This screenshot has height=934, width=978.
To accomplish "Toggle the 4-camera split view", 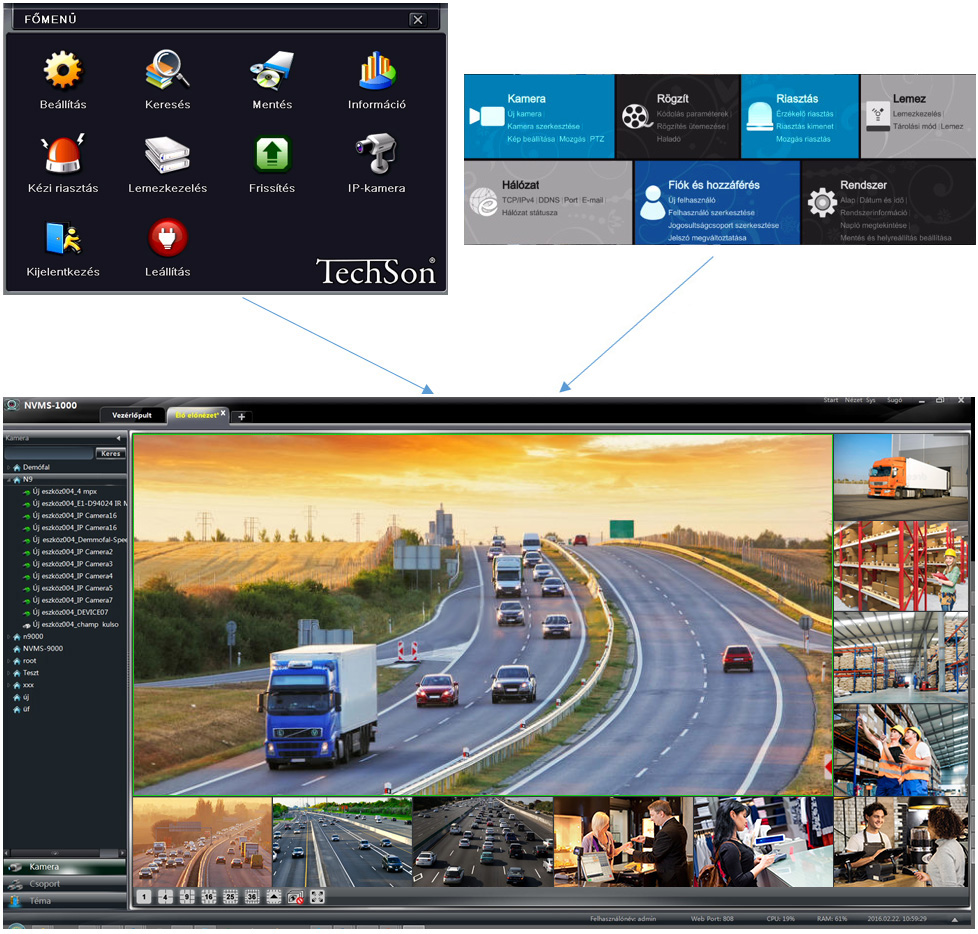I will 166,897.
